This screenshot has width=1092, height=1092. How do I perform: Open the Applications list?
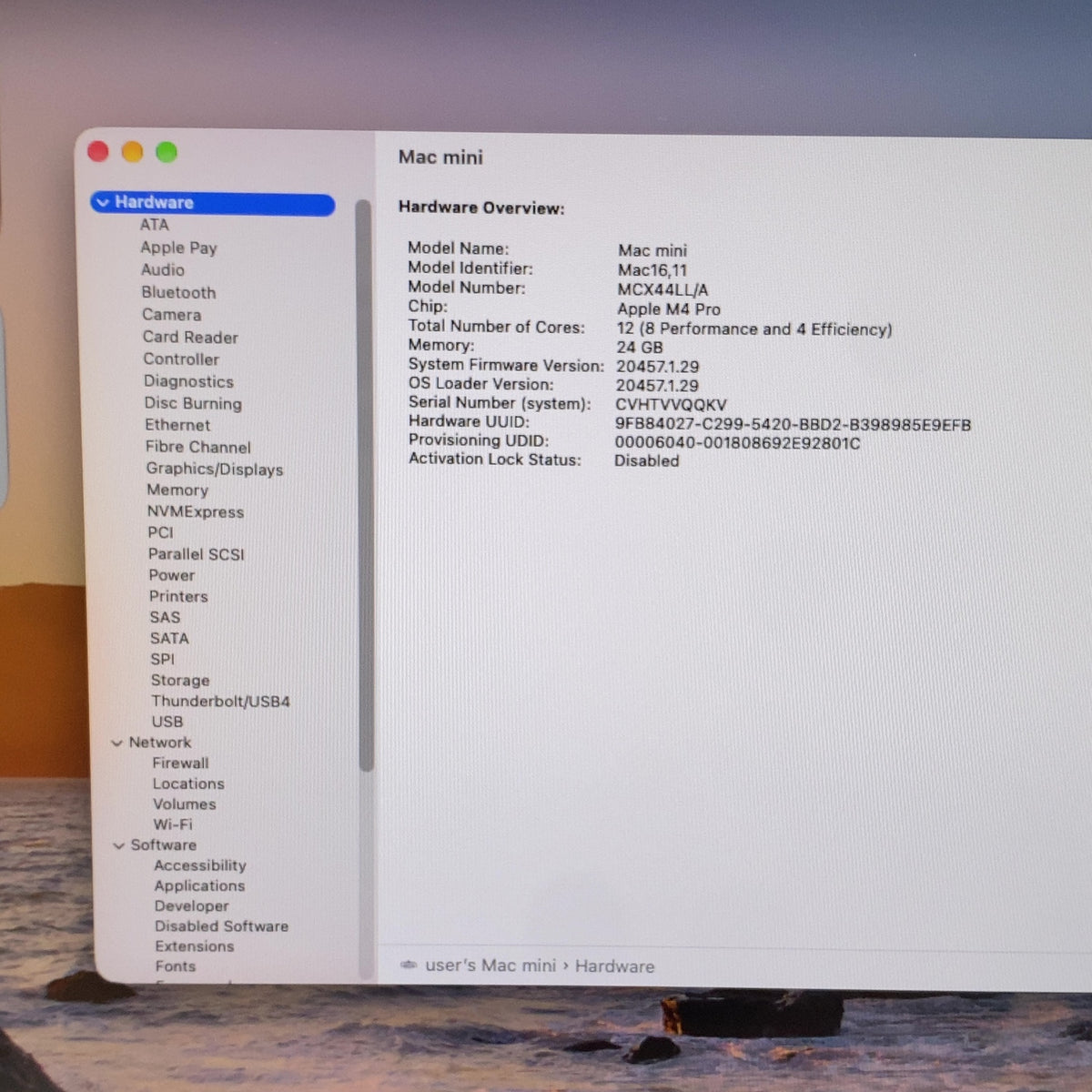tap(199, 886)
